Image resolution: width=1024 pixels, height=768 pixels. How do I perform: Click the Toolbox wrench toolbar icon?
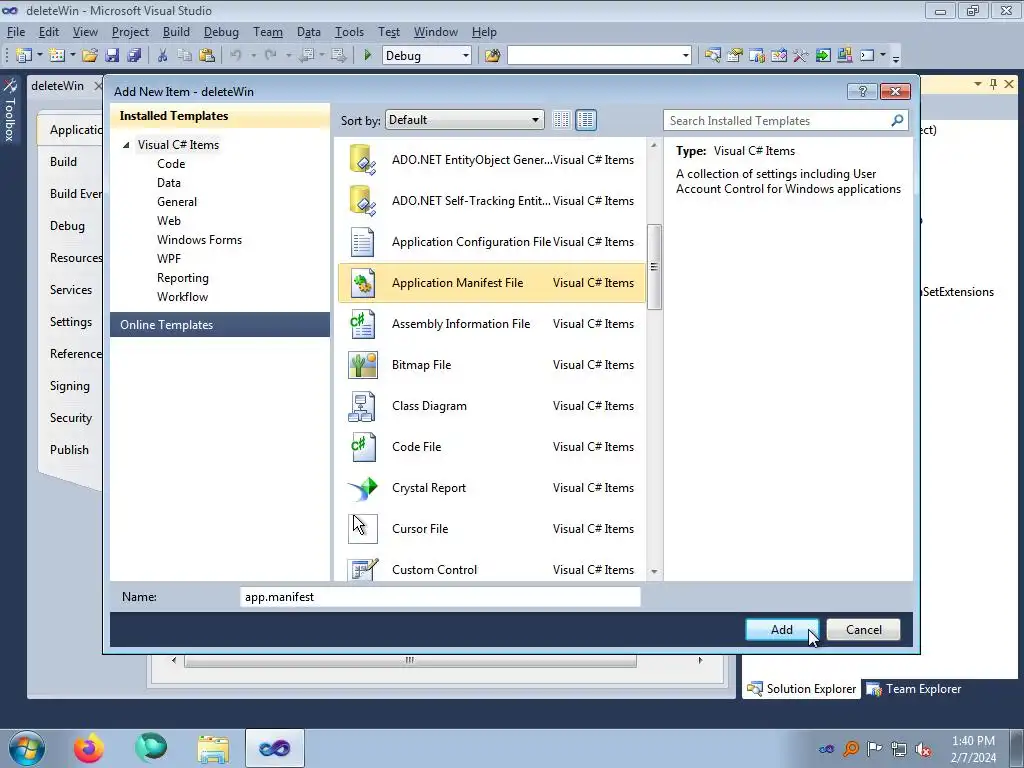point(801,56)
